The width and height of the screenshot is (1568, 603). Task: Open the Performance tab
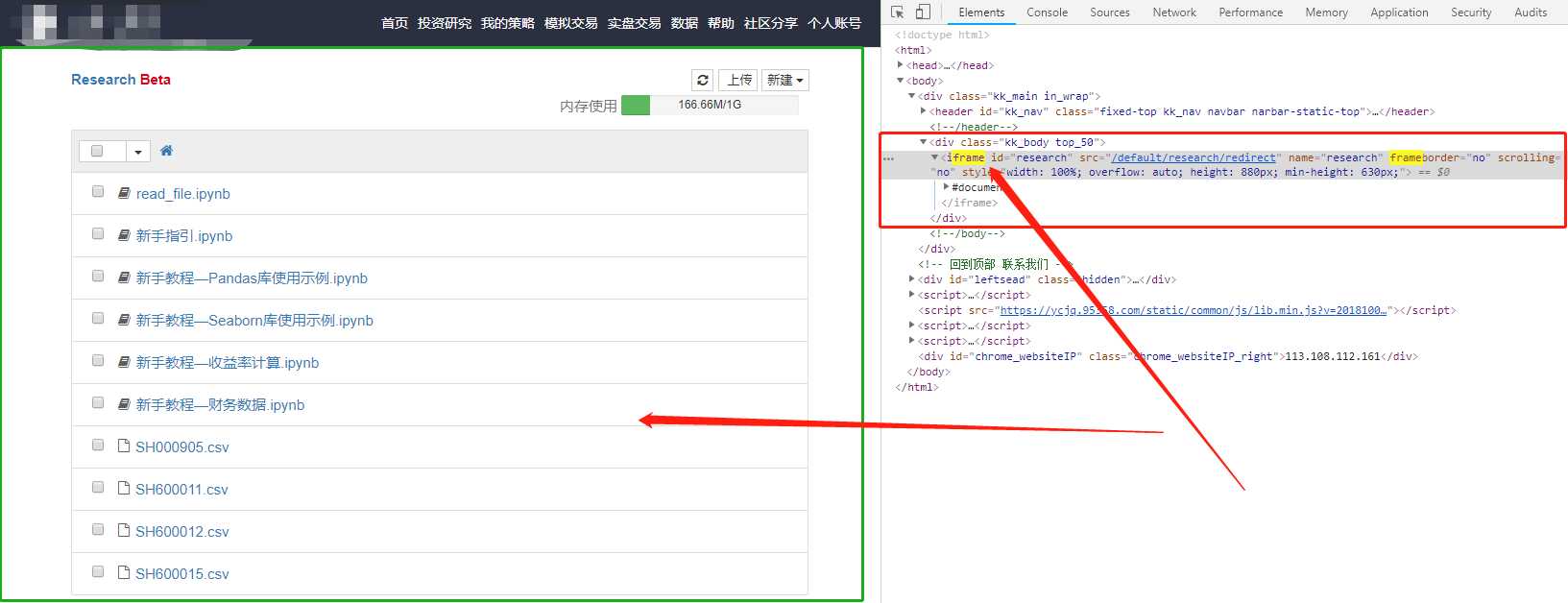point(1250,12)
